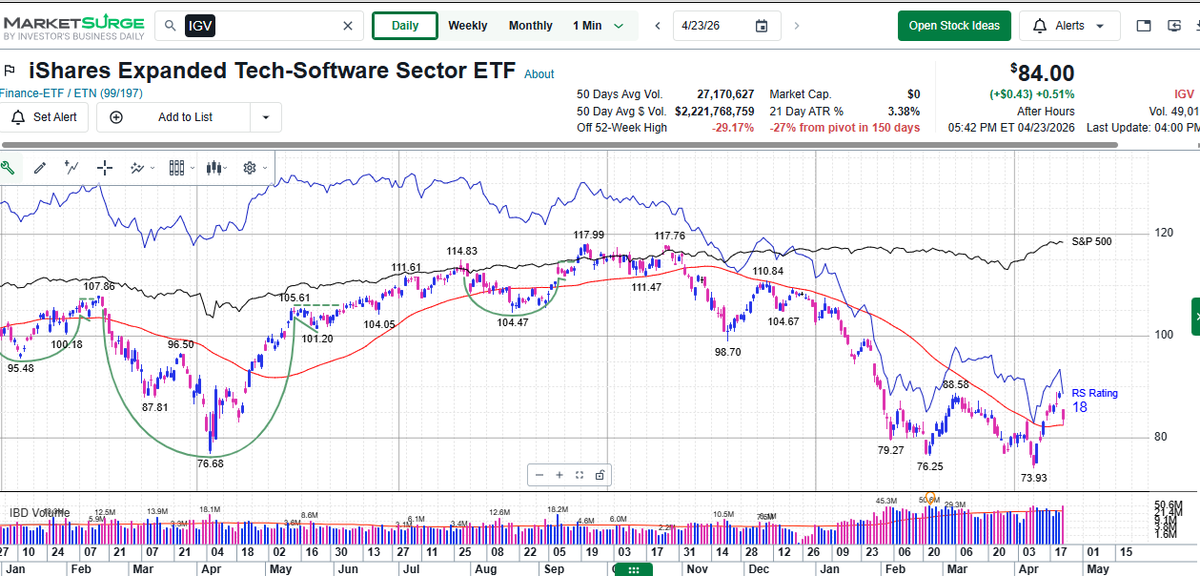This screenshot has height=576, width=1200.
Task: Click Open Stock Ideas button
Action: pos(954,26)
